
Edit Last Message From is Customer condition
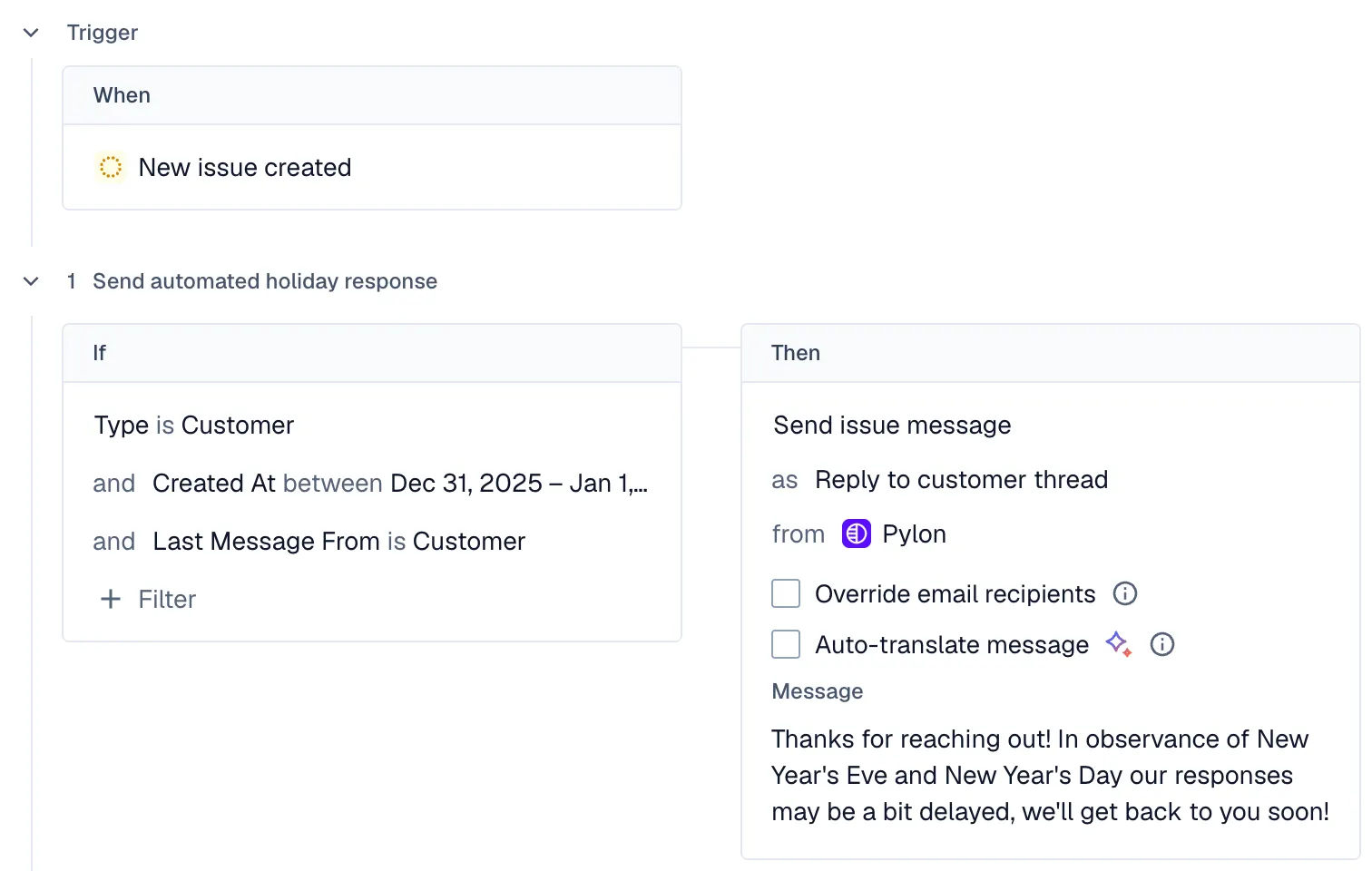(338, 542)
